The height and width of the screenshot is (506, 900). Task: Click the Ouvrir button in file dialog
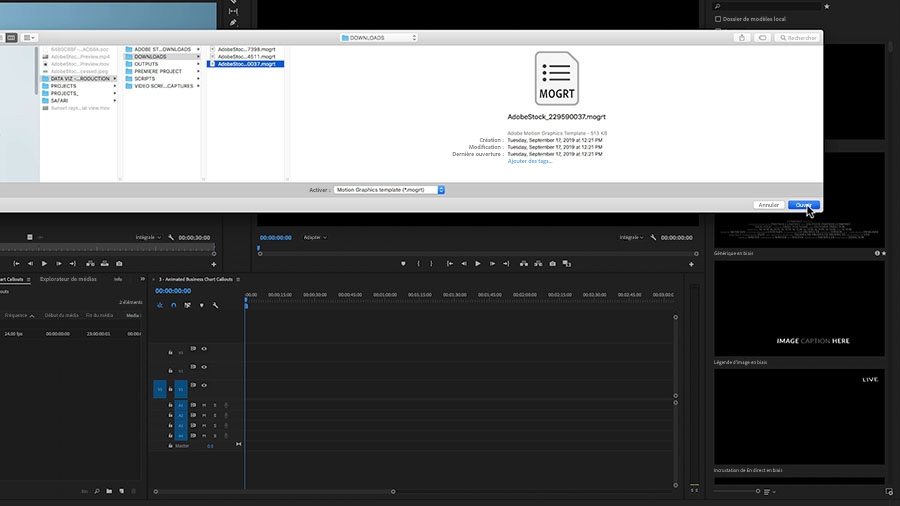804,205
